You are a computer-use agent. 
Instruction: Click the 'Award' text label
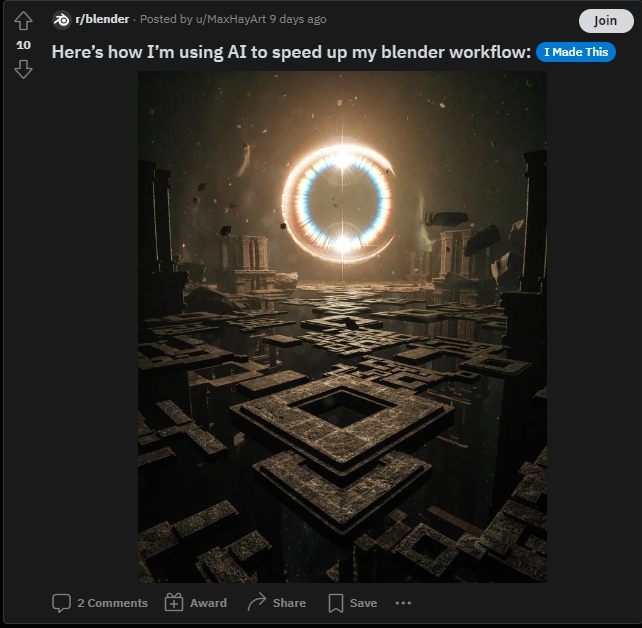208,603
